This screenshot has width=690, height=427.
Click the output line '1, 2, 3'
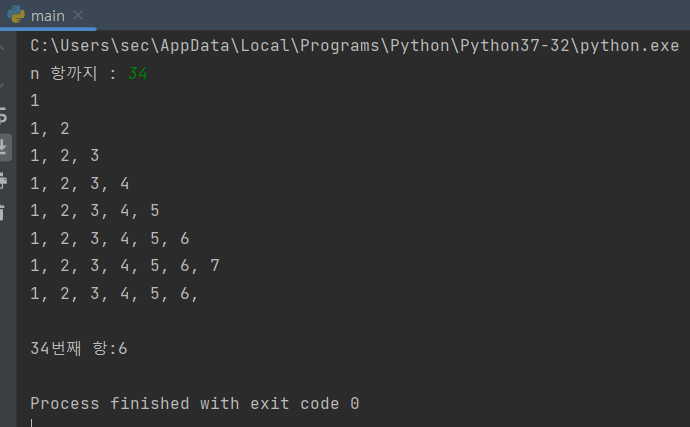pos(65,156)
